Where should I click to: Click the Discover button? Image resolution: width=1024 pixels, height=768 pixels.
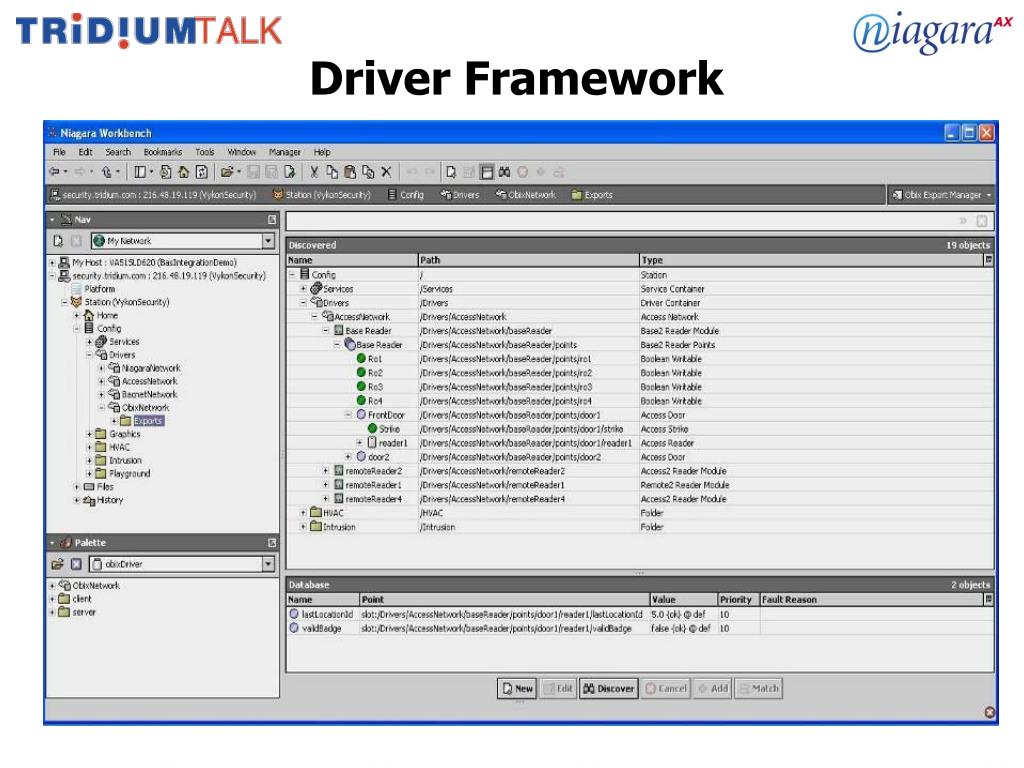coord(609,688)
